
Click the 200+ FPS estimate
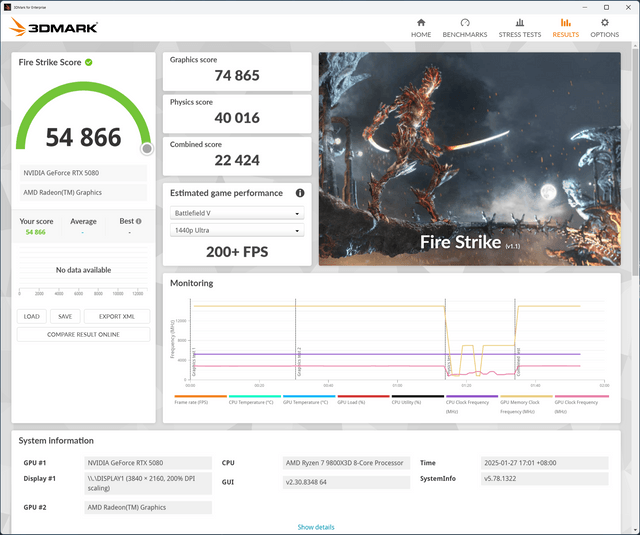pyautogui.click(x=237, y=252)
